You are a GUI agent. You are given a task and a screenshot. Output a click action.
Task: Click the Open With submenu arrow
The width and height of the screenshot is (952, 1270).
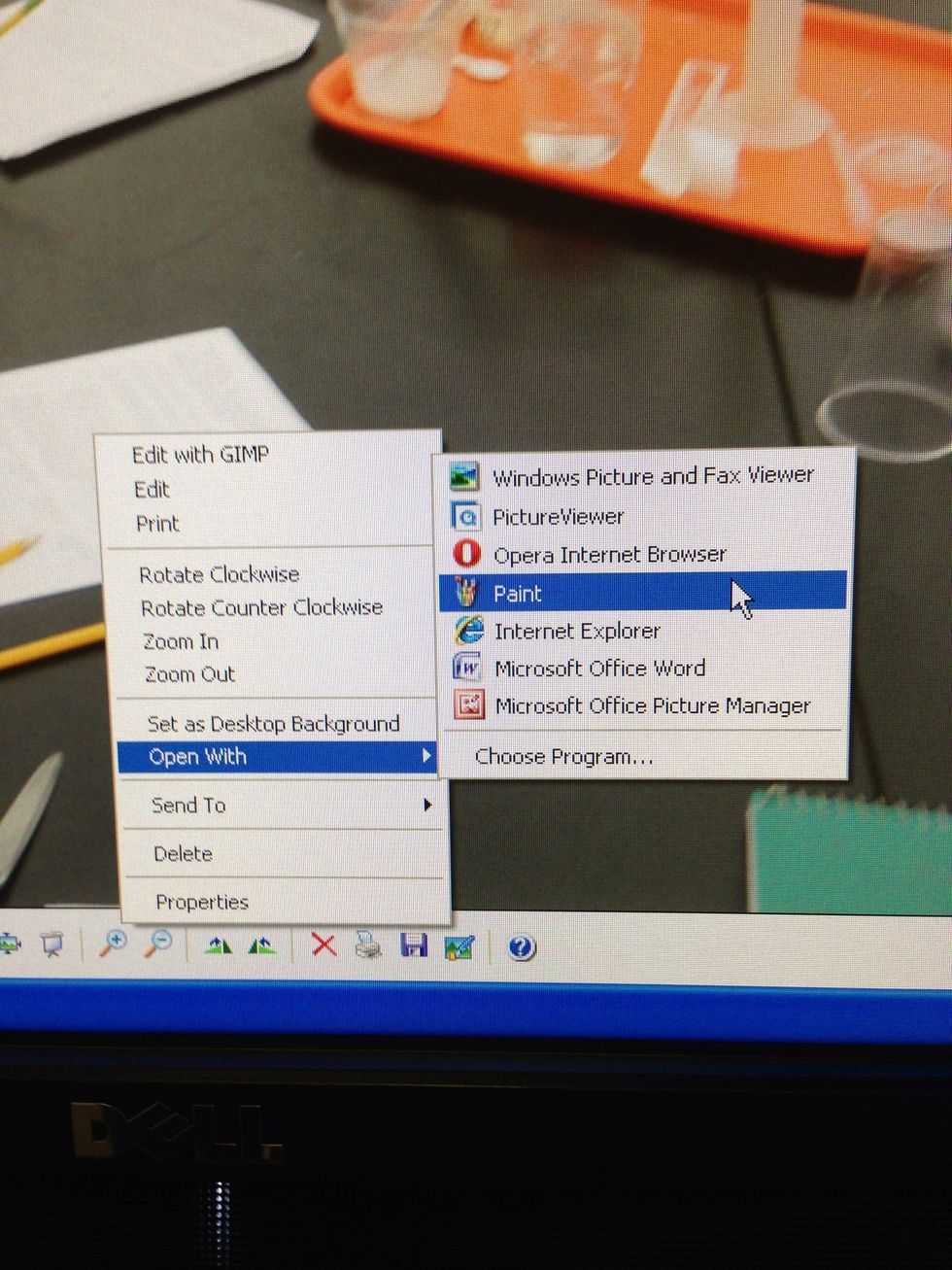426,756
